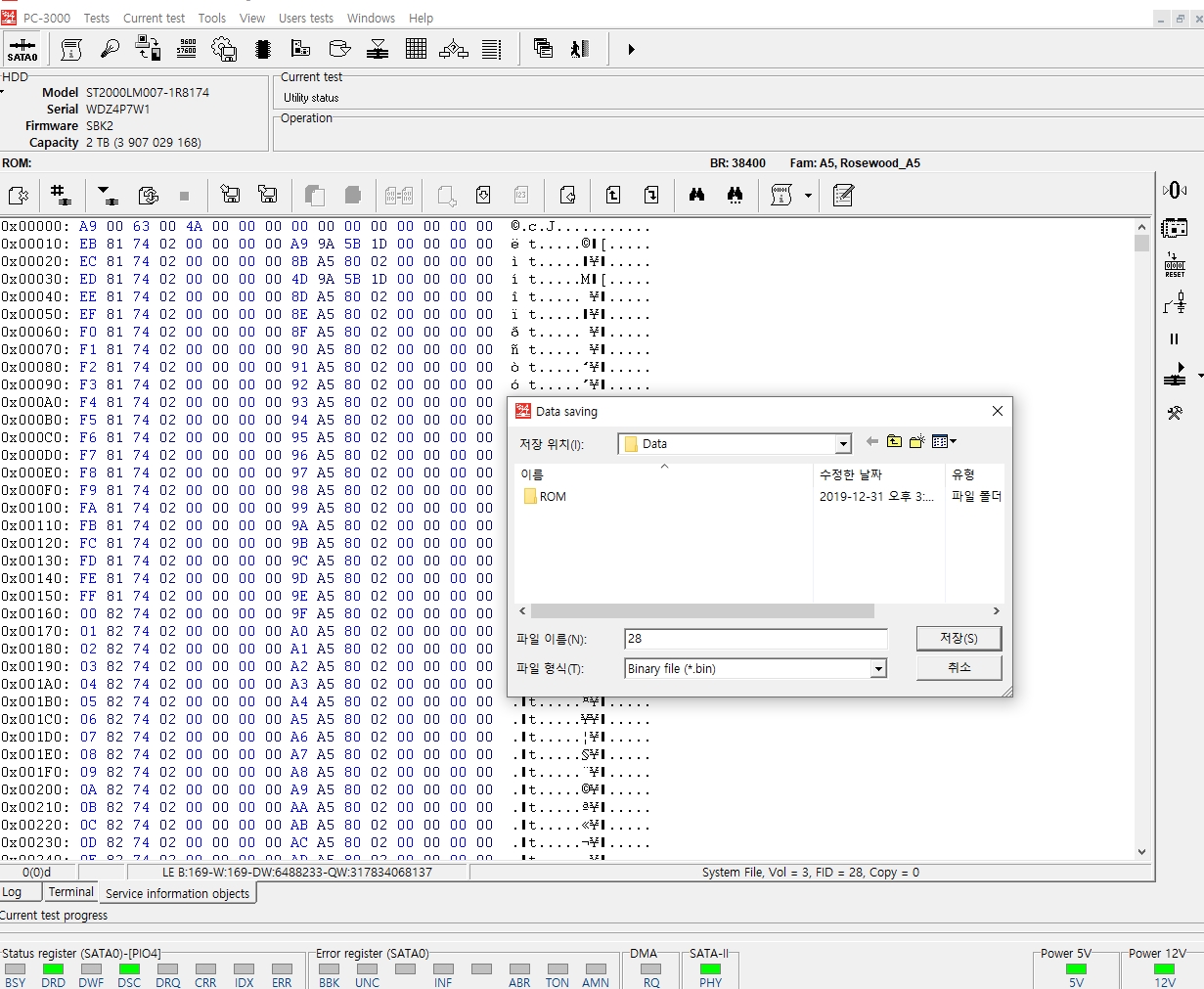
Task: Switch to the Terminal tab
Action: click(x=71, y=892)
